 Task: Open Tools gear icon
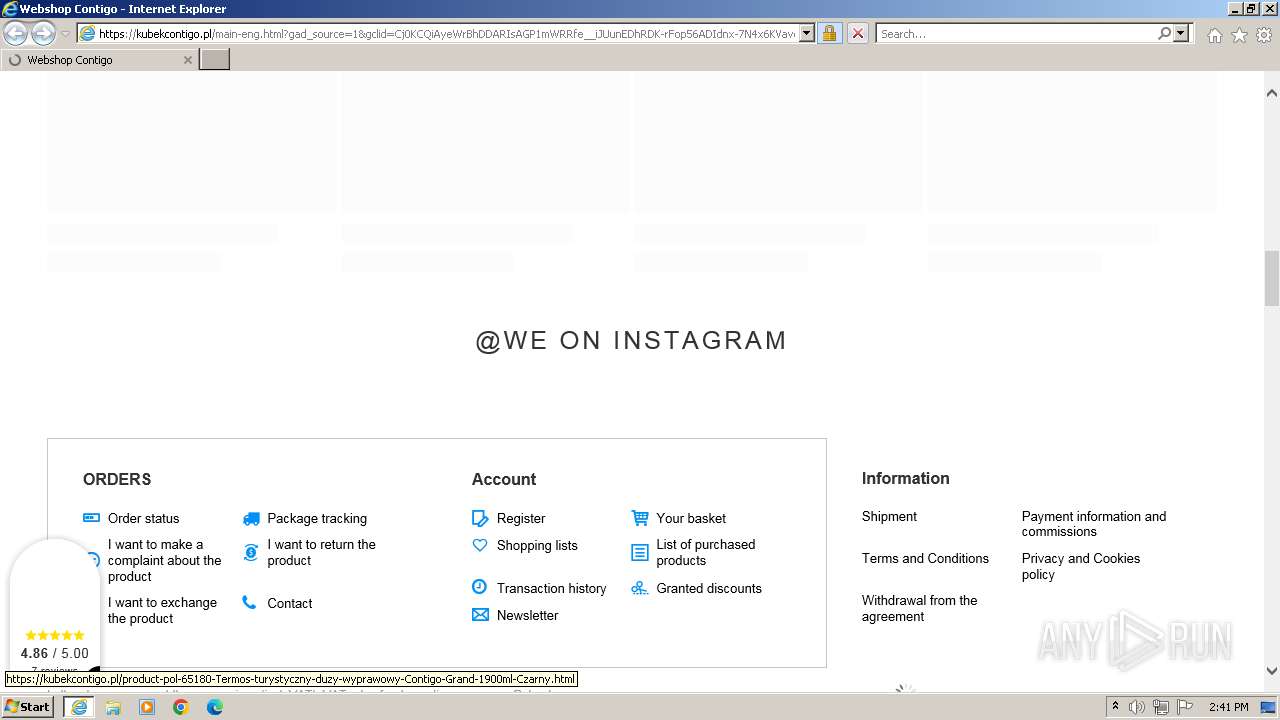tap(1264, 35)
